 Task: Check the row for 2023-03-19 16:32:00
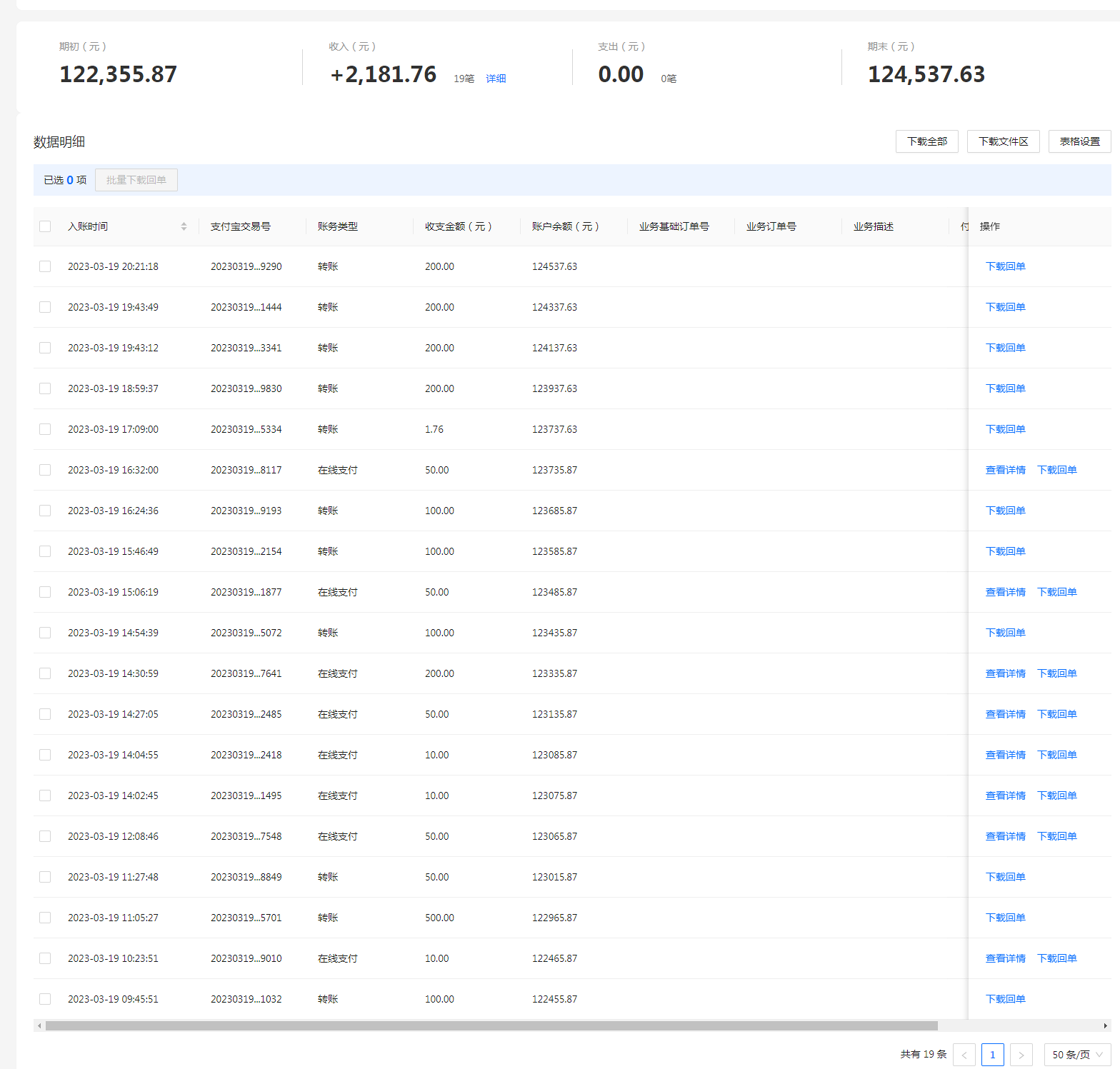(x=45, y=470)
